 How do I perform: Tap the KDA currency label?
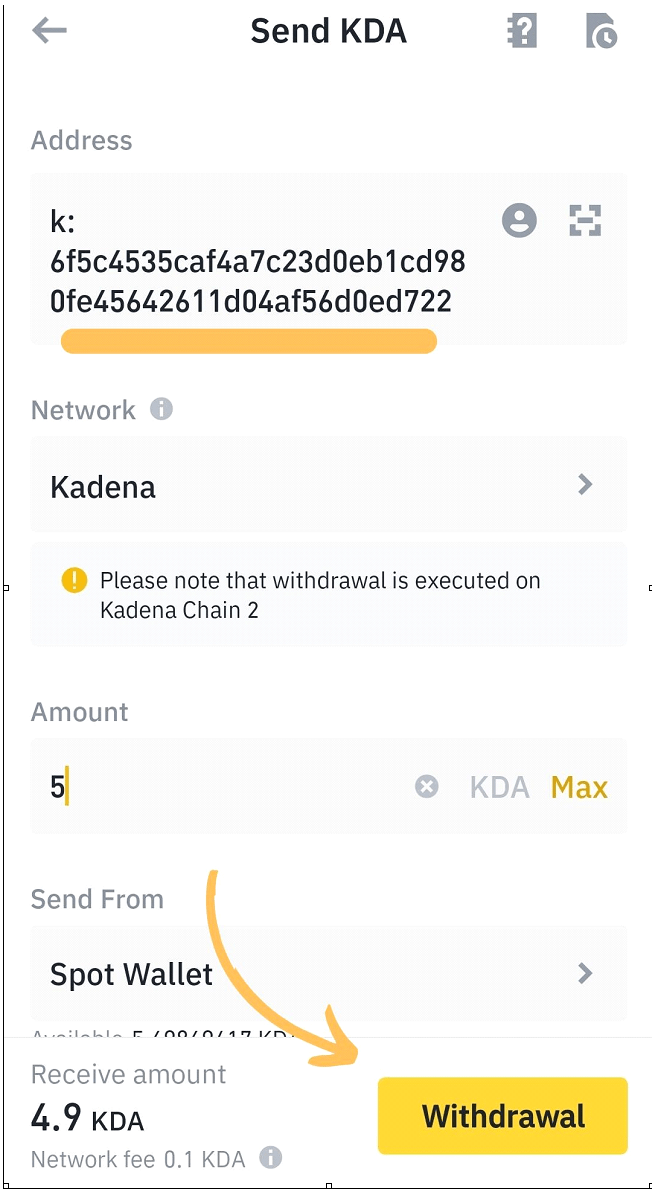pos(498,787)
